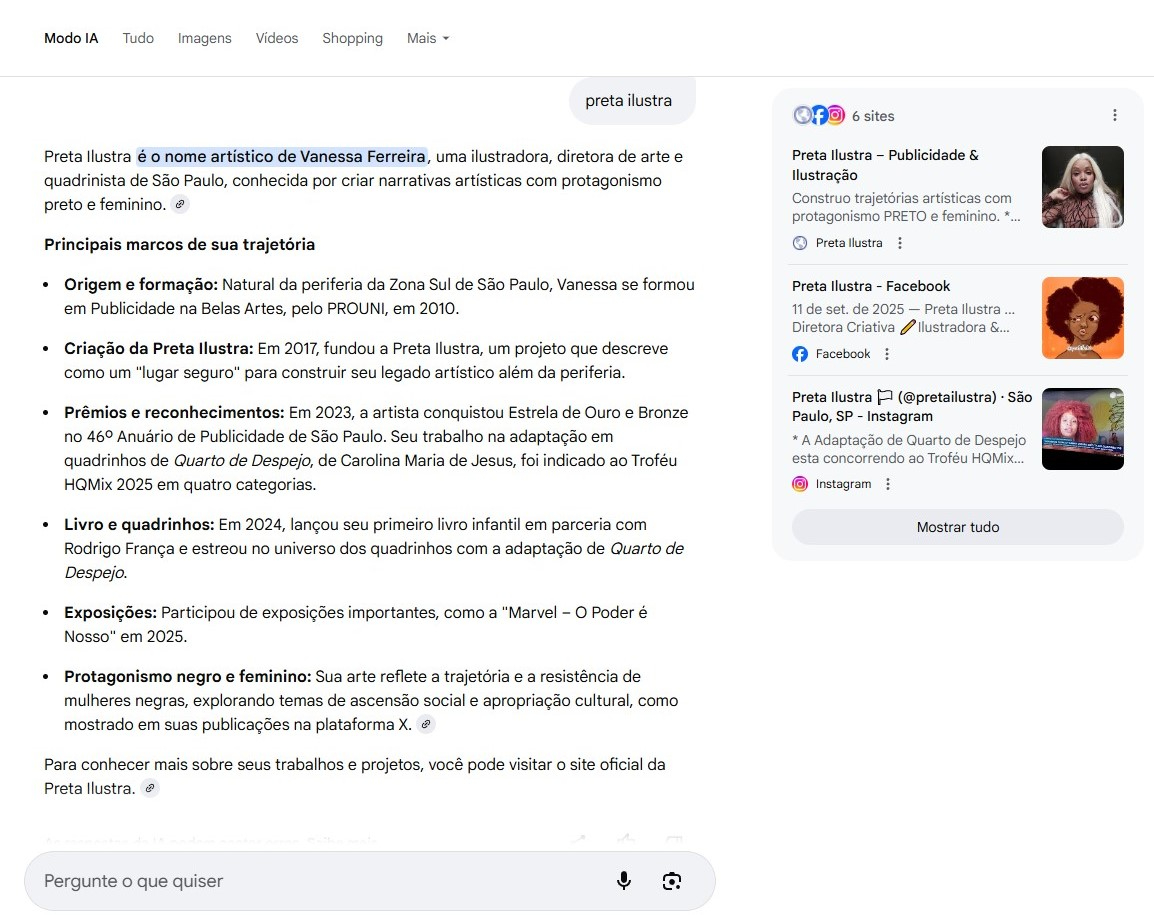The width and height of the screenshot is (1154, 915).
Task: Open options menu for Instagram source
Action: (x=888, y=484)
